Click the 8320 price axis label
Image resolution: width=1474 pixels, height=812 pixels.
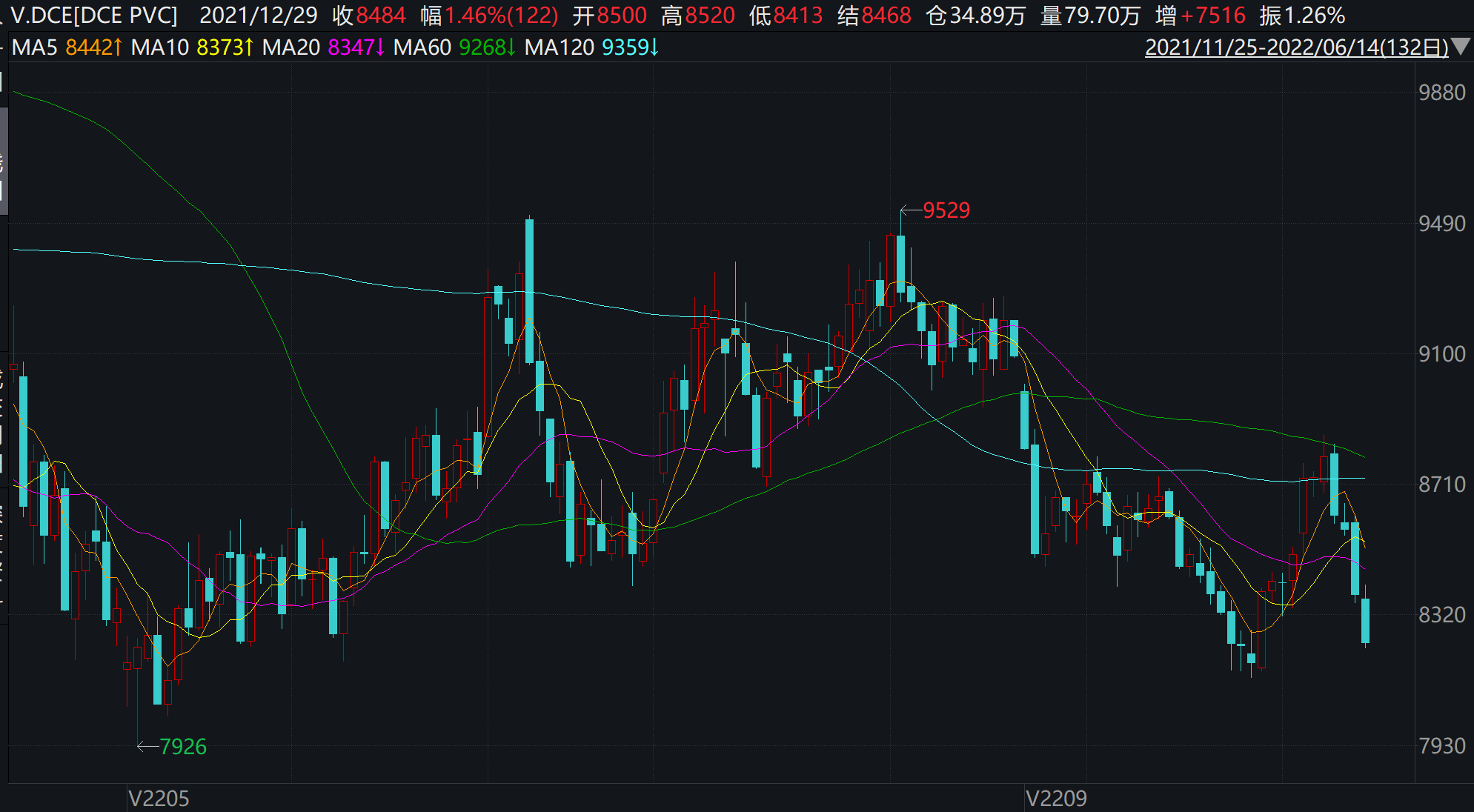point(1442,615)
